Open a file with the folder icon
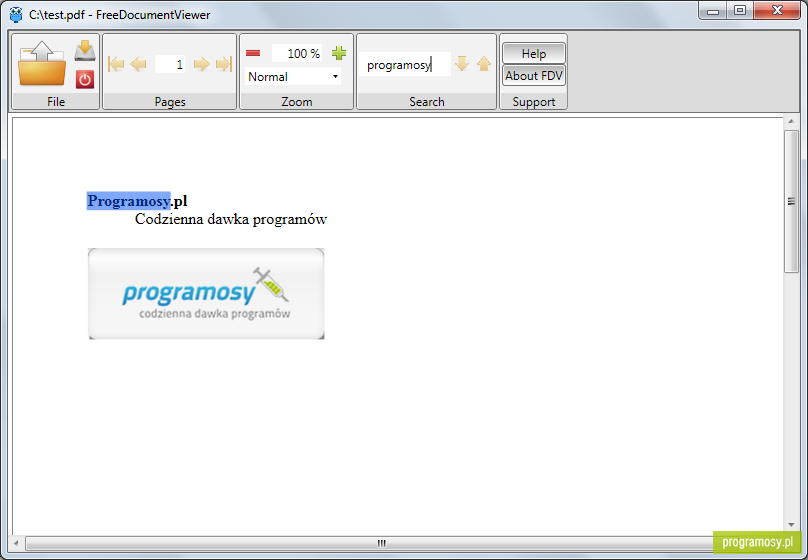 (42, 63)
